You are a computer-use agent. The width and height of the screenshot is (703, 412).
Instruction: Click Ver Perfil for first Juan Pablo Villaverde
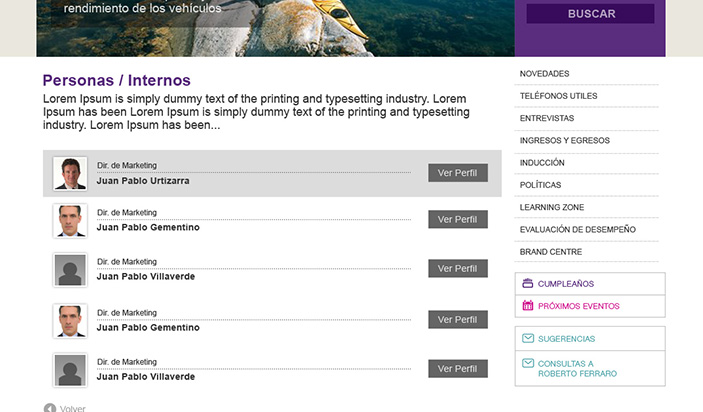click(x=457, y=268)
